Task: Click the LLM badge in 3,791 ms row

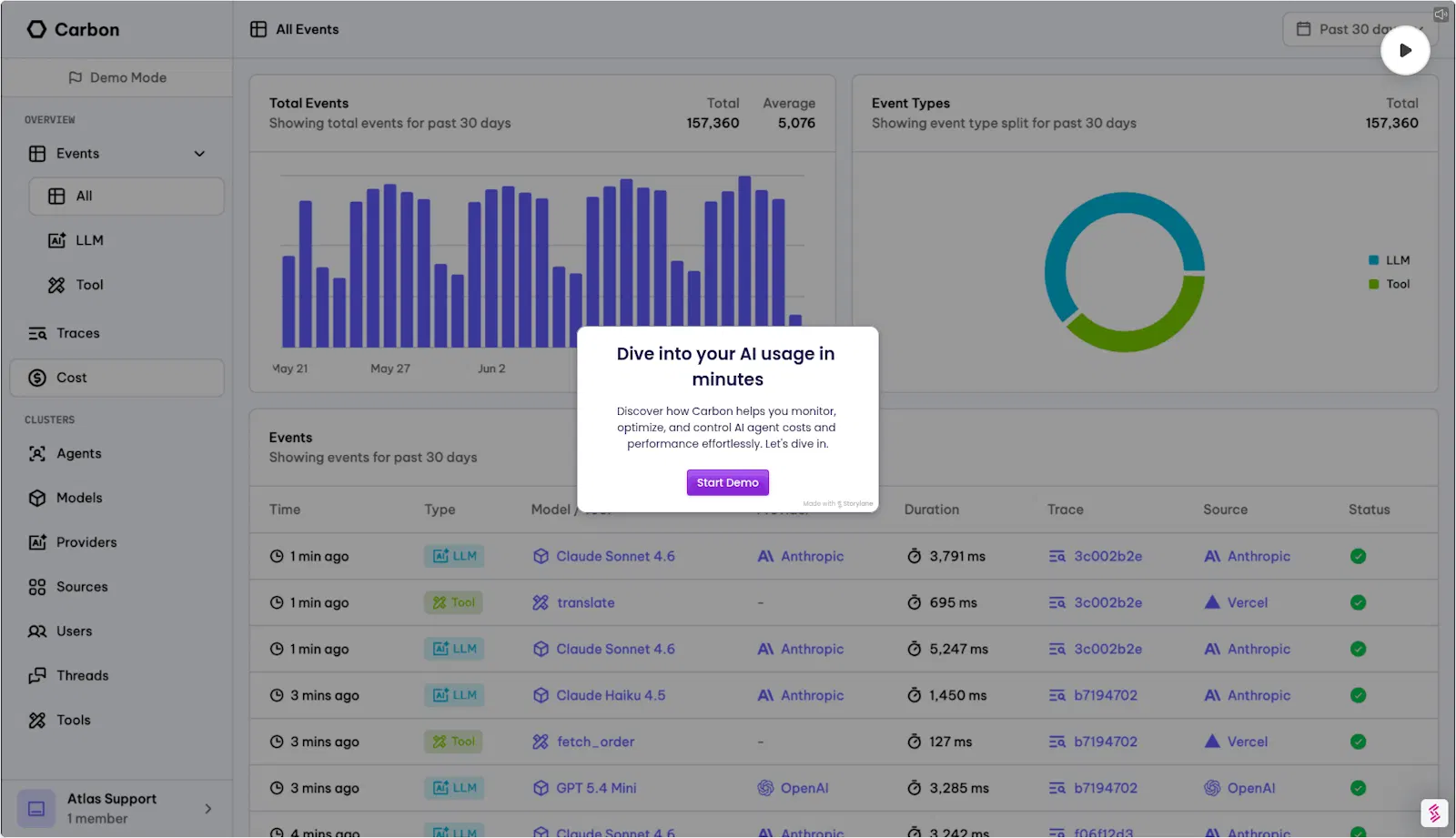Action: [454, 556]
